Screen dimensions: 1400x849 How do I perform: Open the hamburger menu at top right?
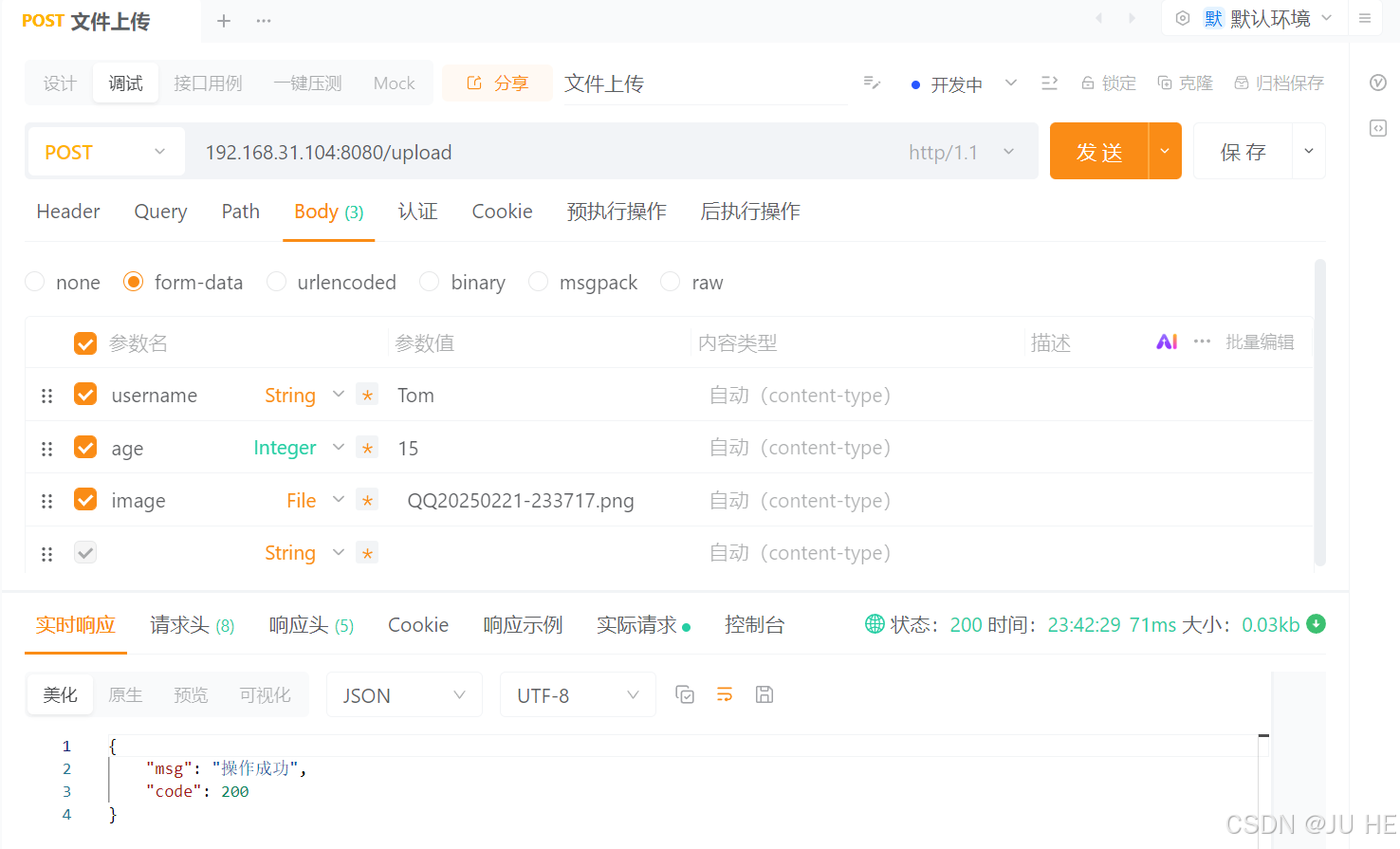1365,18
